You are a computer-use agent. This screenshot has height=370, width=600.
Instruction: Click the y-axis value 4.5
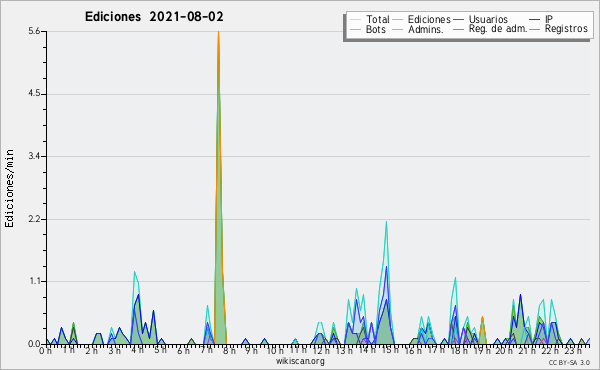point(34,94)
